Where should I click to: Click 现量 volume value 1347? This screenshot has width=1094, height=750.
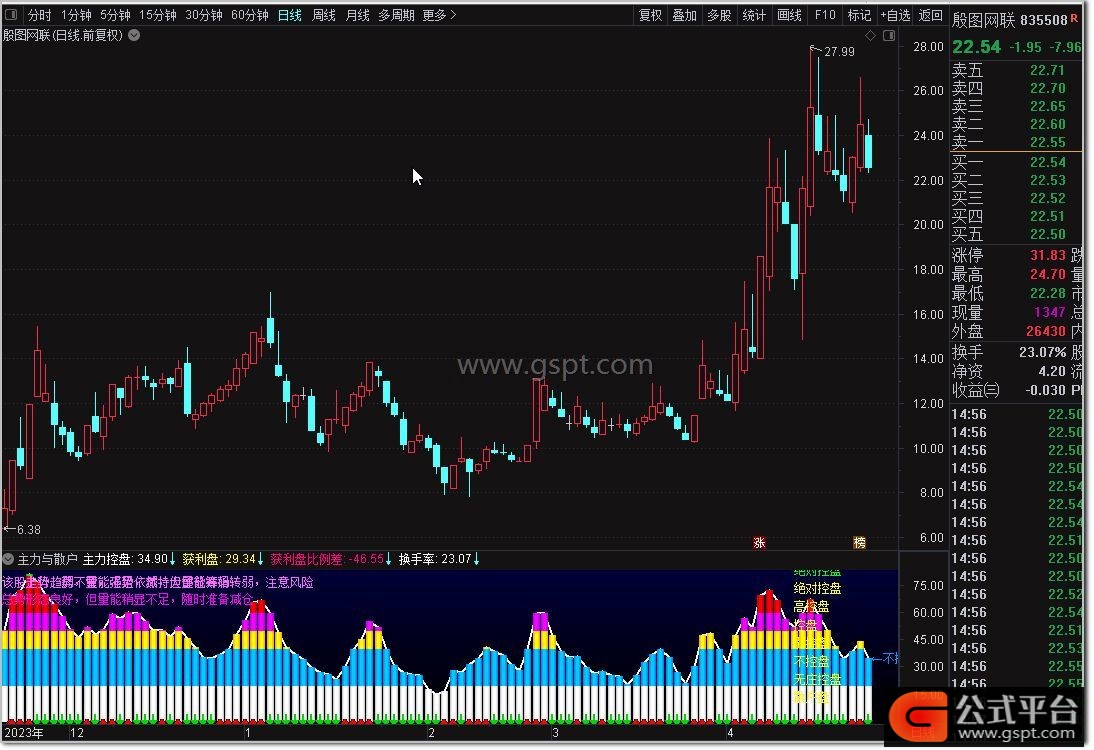[x=1049, y=312]
